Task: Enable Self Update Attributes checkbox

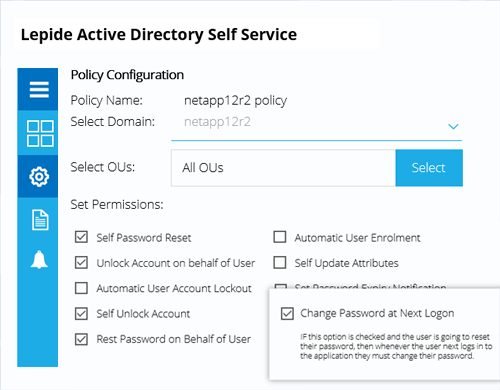Action: click(x=280, y=262)
